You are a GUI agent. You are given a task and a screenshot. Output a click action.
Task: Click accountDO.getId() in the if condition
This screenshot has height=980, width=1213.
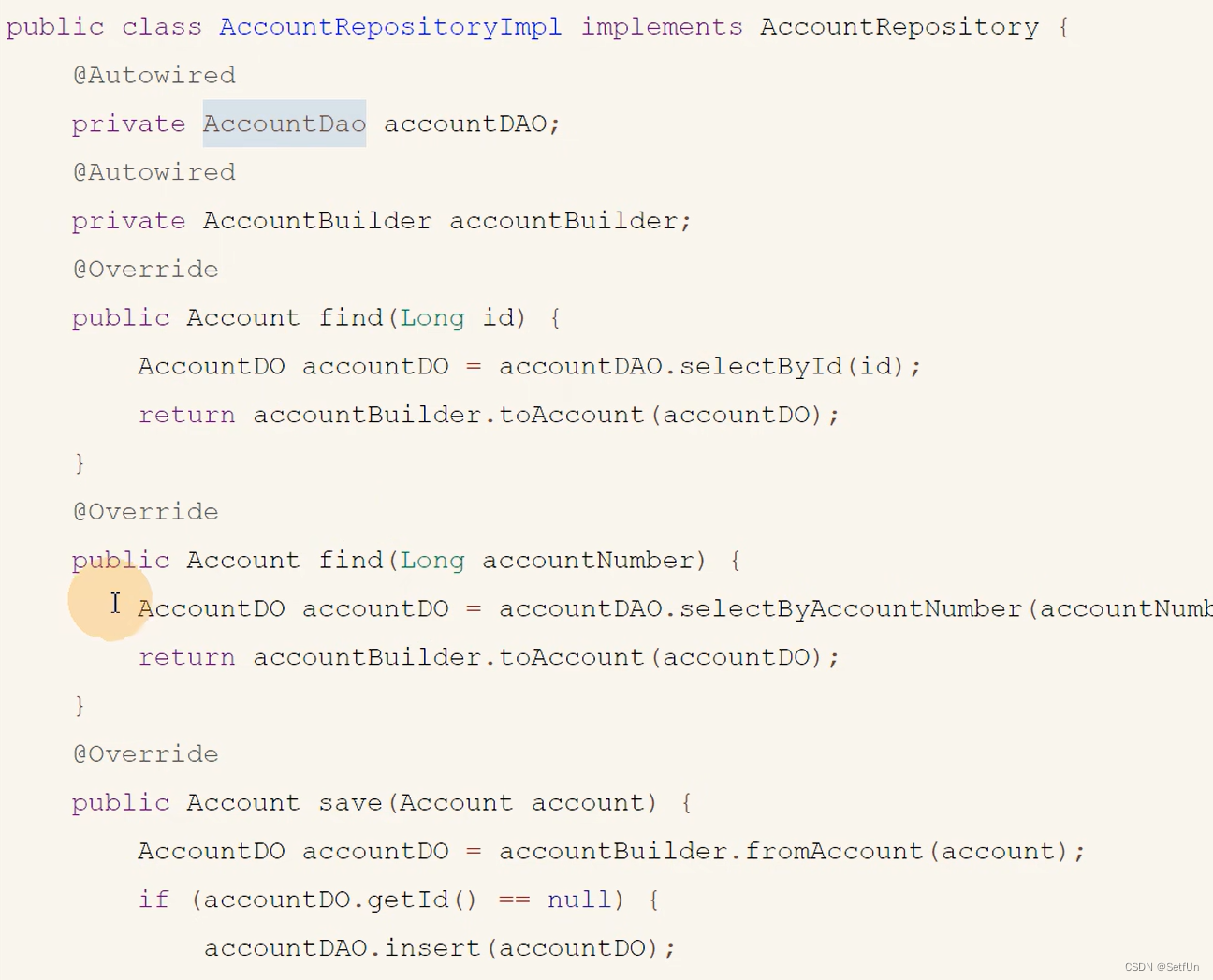tap(340, 900)
